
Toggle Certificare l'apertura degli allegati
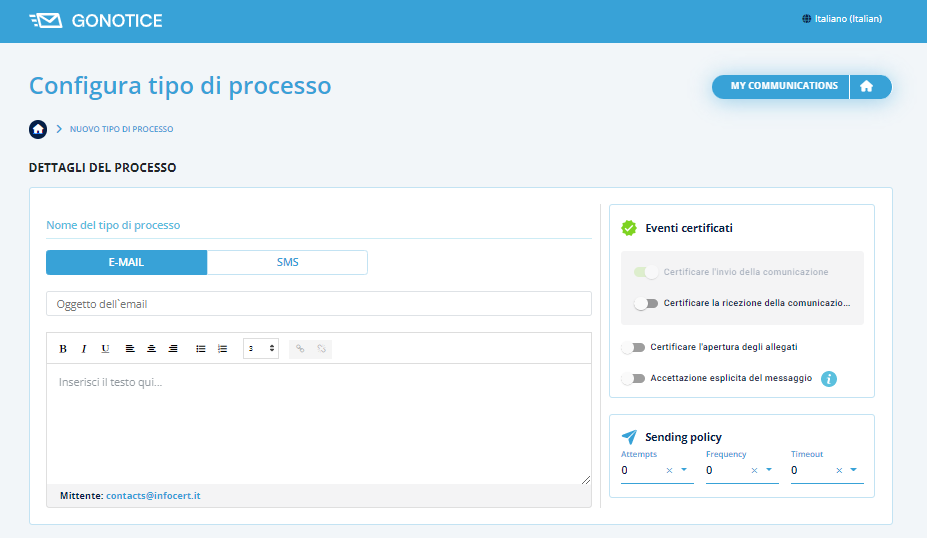click(633, 347)
